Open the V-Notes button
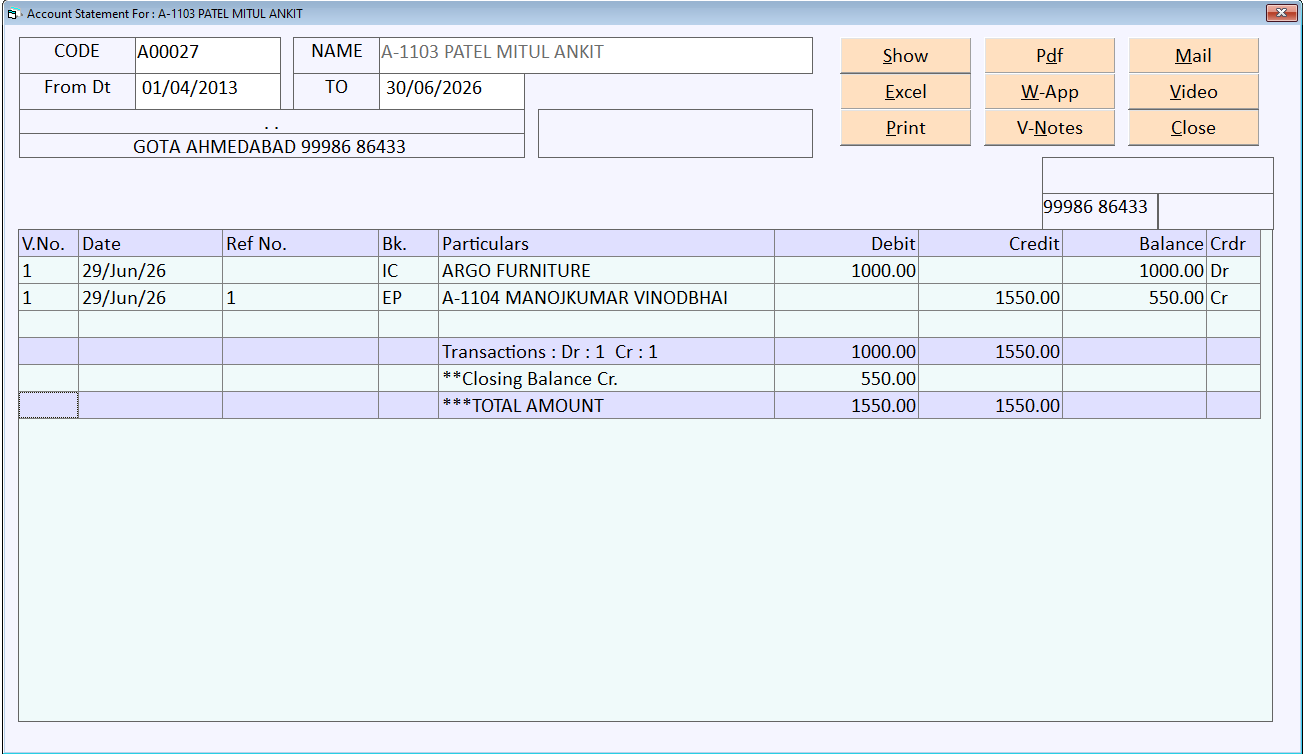The width and height of the screenshot is (1303, 754). 1049,128
